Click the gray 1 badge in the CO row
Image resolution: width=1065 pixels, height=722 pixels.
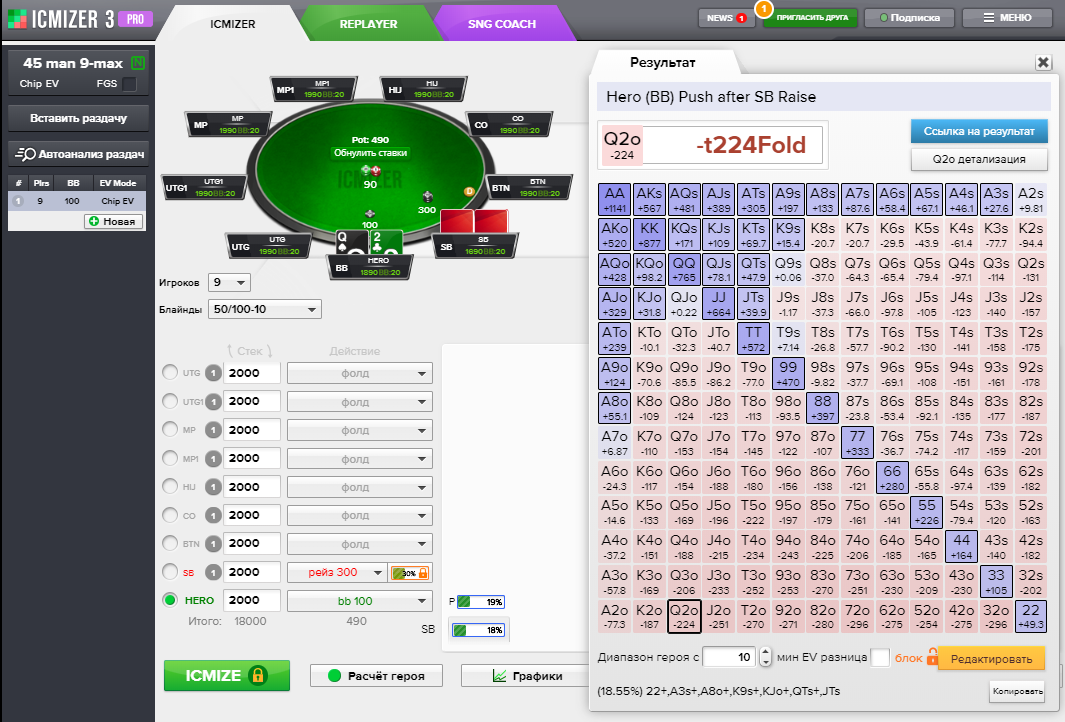click(x=213, y=516)
